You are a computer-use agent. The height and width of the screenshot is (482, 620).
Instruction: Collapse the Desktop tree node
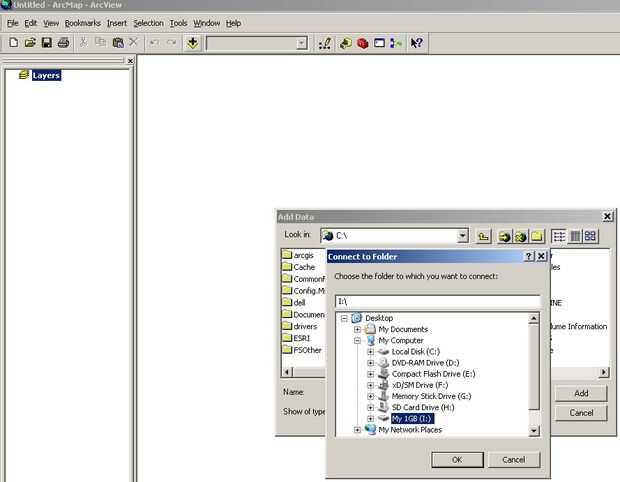click(x=344, y=318)
